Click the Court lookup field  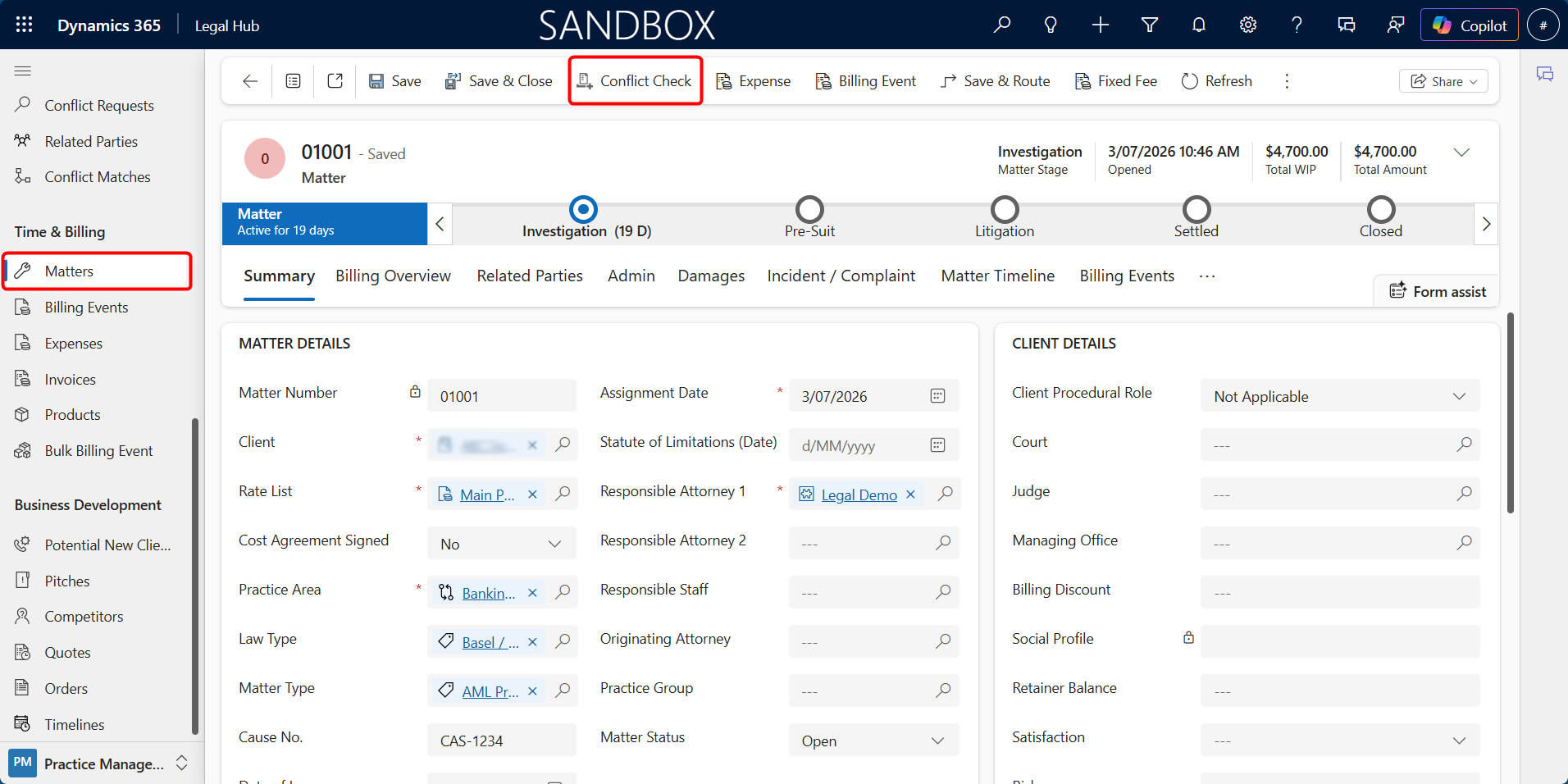1340,445
